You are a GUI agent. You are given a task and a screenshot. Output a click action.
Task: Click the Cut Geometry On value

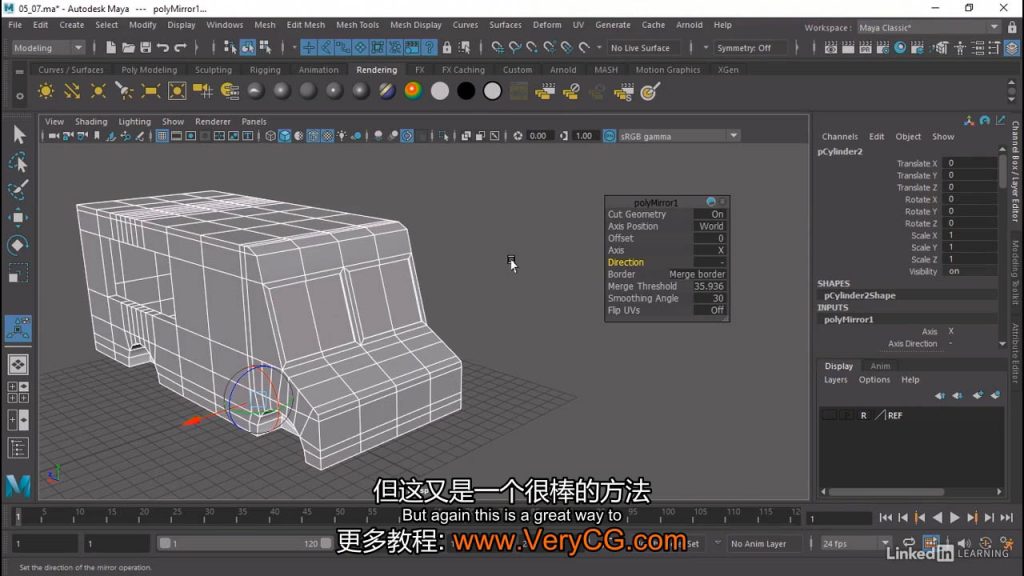[709, 214]
